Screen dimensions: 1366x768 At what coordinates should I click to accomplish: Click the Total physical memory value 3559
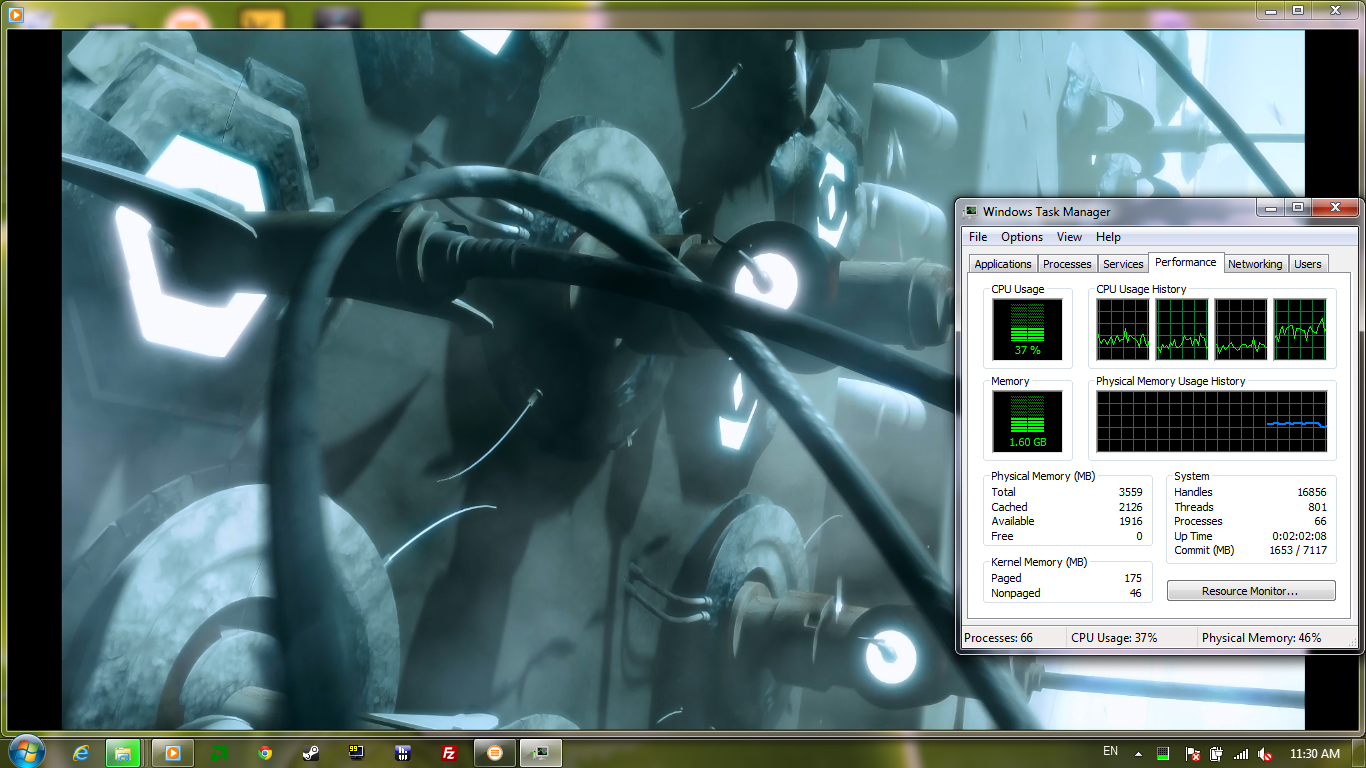point(1130,492)
